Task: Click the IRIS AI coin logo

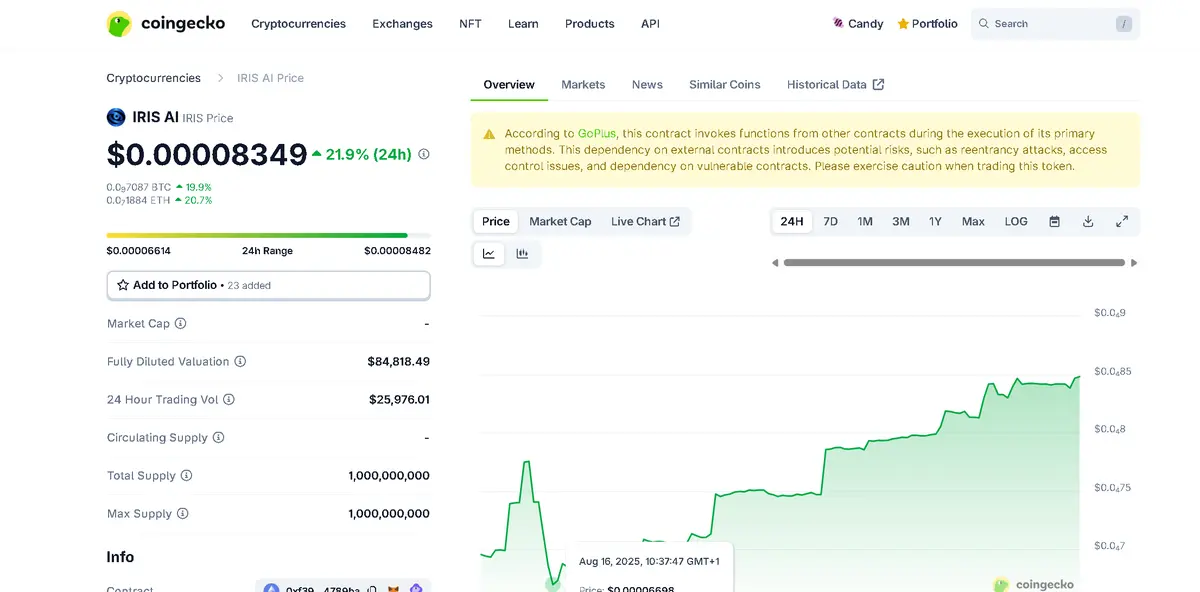Action: [116, 117]
